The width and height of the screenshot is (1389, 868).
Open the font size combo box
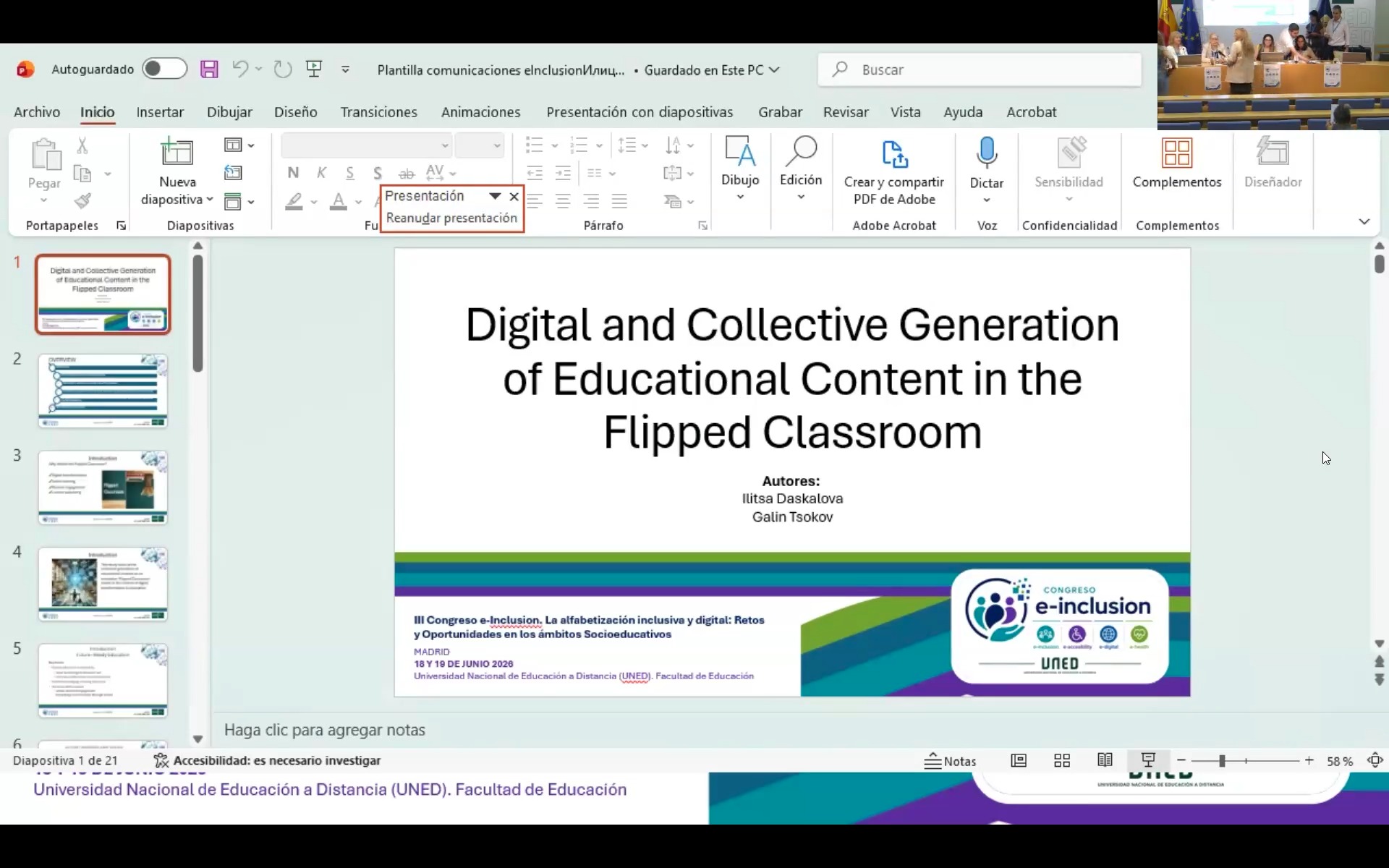point(479,145)
